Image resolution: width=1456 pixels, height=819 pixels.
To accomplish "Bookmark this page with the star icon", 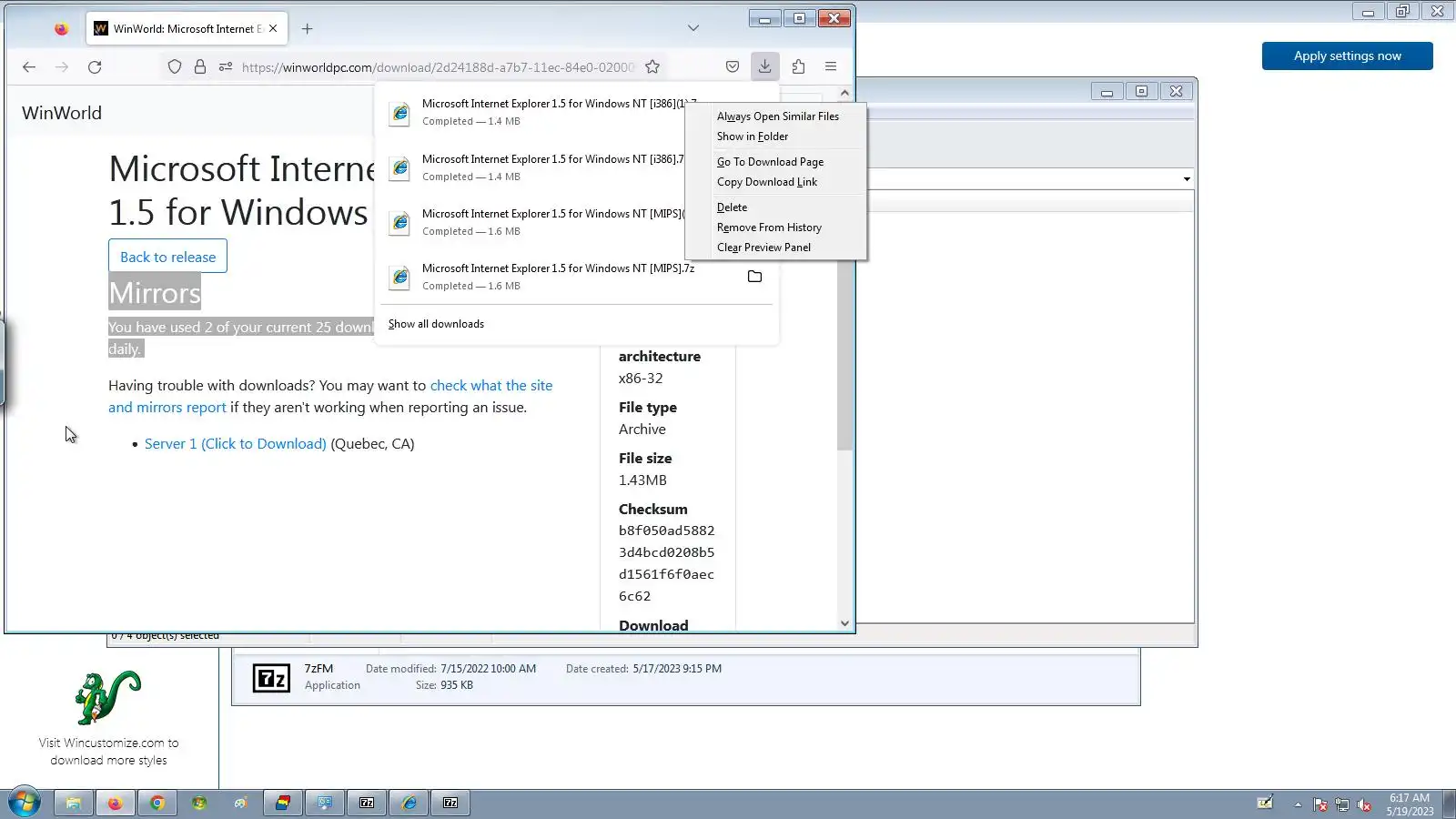I will (x=652, y=66).
